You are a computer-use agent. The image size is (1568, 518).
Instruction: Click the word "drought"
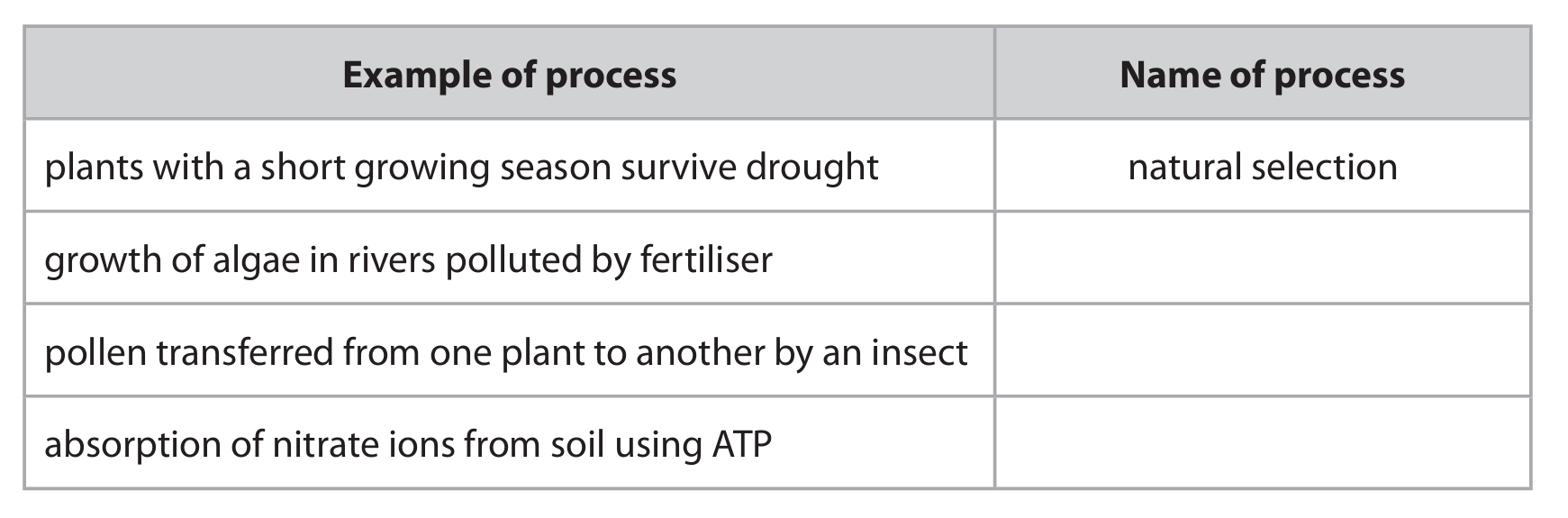tap(811, 168)
